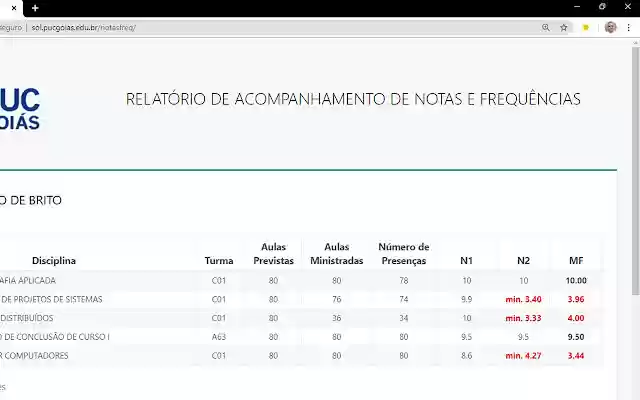640x400 pixels.
Task: Click the presenças value 34
Action: coord(404,318)
